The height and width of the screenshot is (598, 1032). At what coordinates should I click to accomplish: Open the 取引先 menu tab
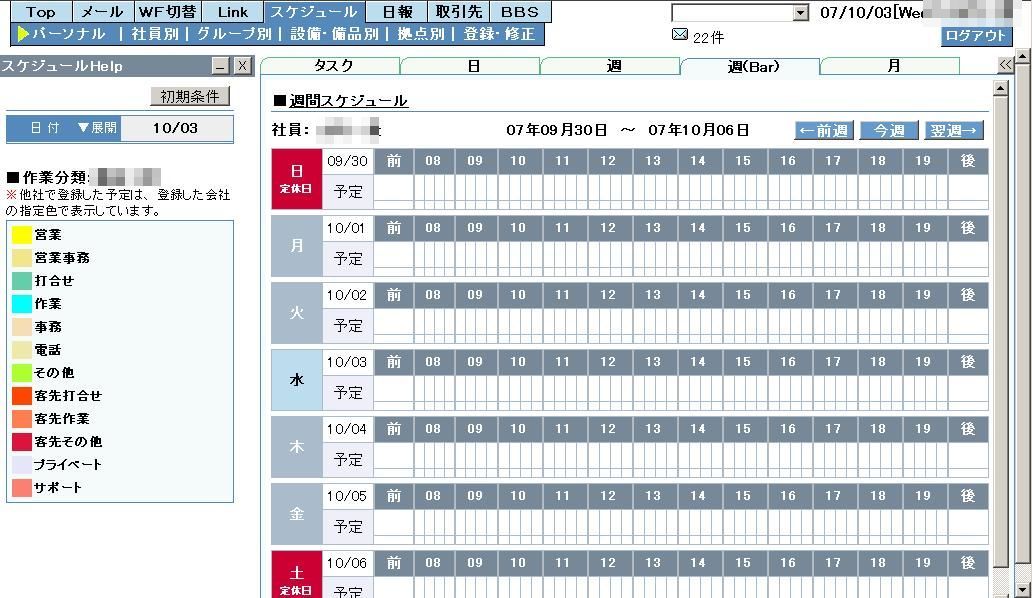459,12
